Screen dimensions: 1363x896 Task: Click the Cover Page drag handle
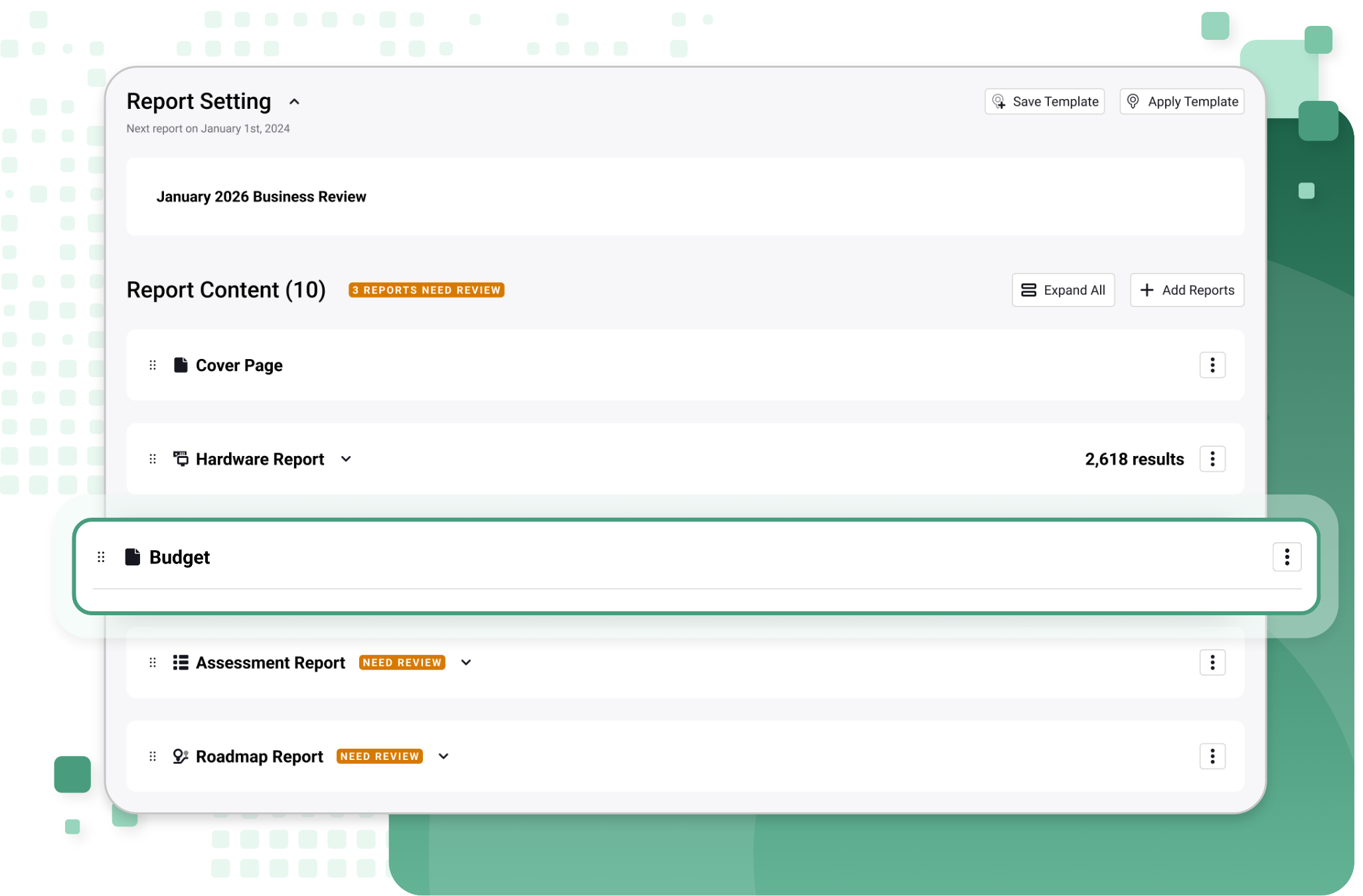click(153, 365)
